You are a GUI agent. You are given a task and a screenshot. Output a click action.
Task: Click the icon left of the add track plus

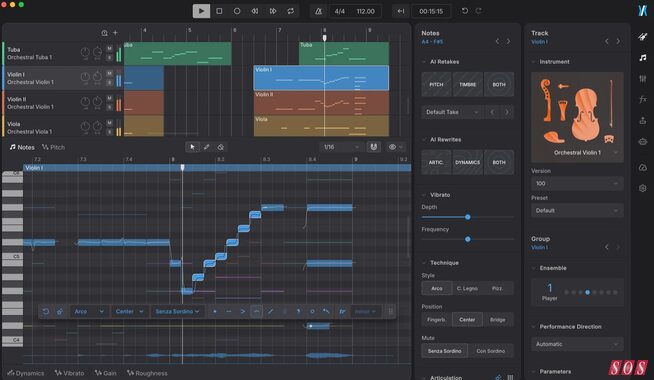click(x=104, y=33)
